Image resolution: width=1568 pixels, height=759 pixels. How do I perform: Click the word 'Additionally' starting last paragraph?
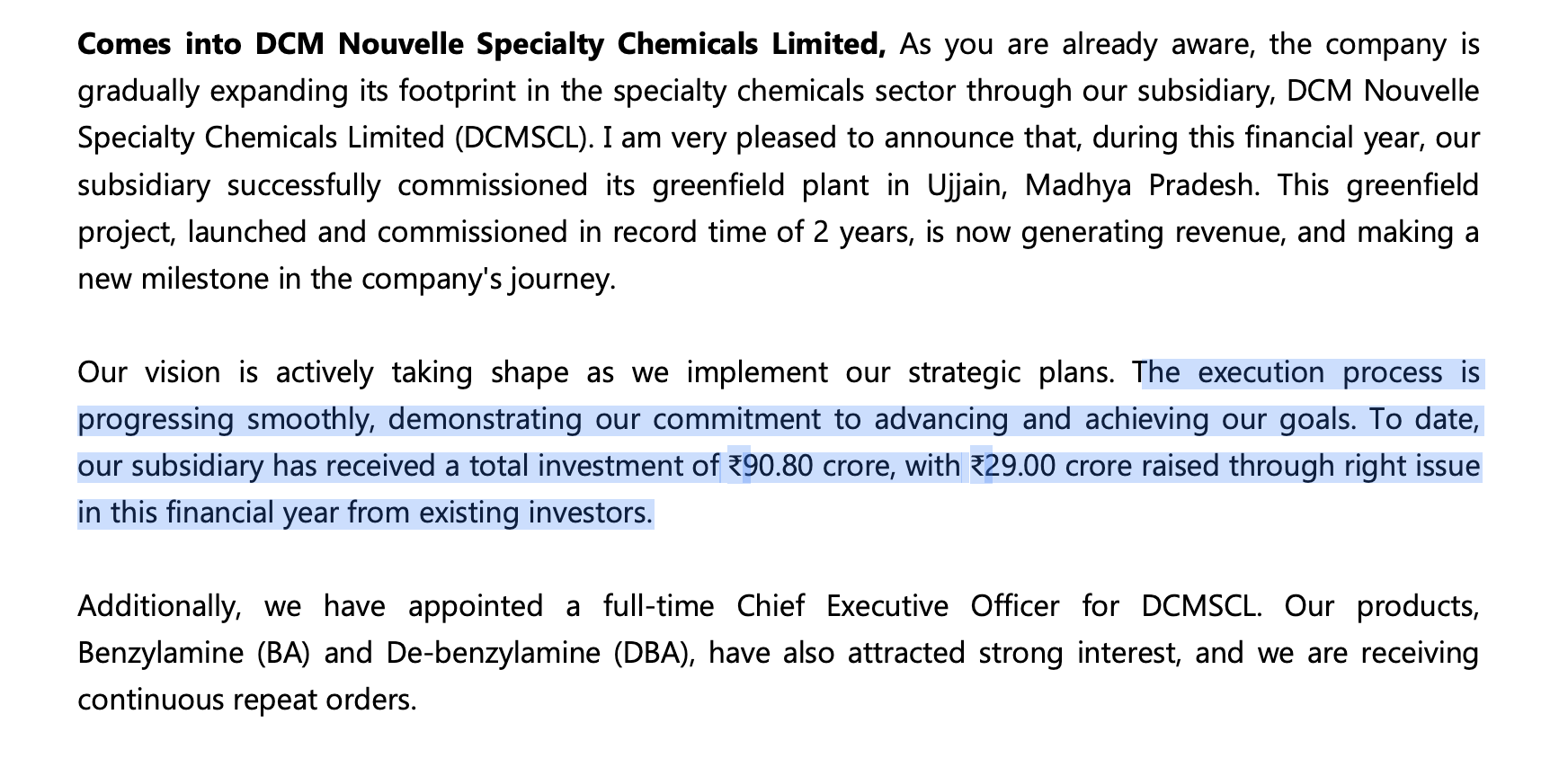[159, 605]
